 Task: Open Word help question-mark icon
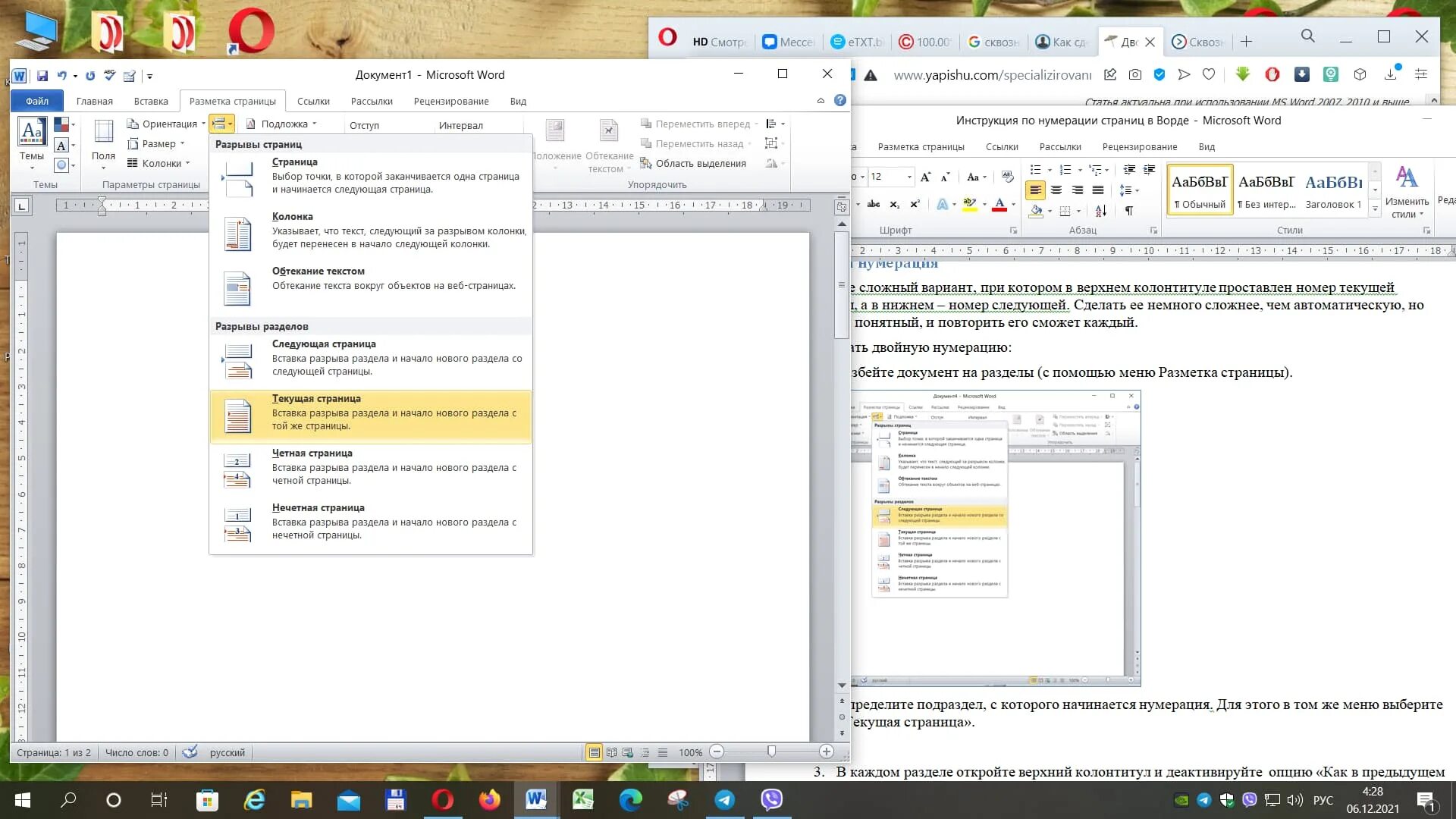coord(839,100)
